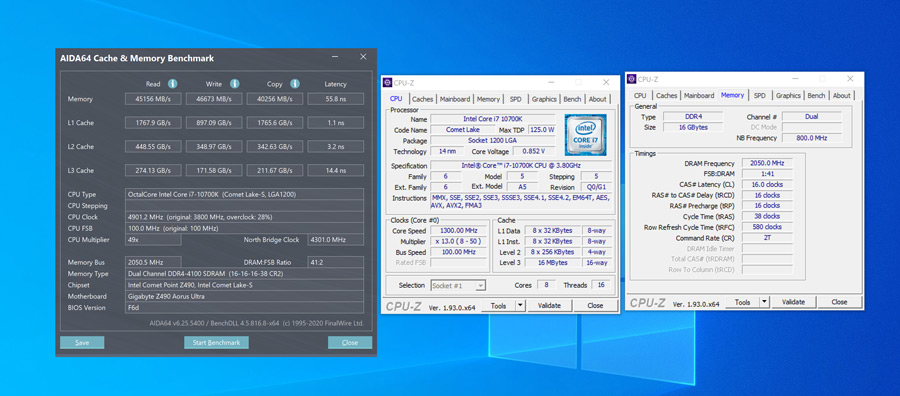Click Validate button in left CPU-Z window
The height and width of the screenshot is (396, 900).
click(549, 306)
